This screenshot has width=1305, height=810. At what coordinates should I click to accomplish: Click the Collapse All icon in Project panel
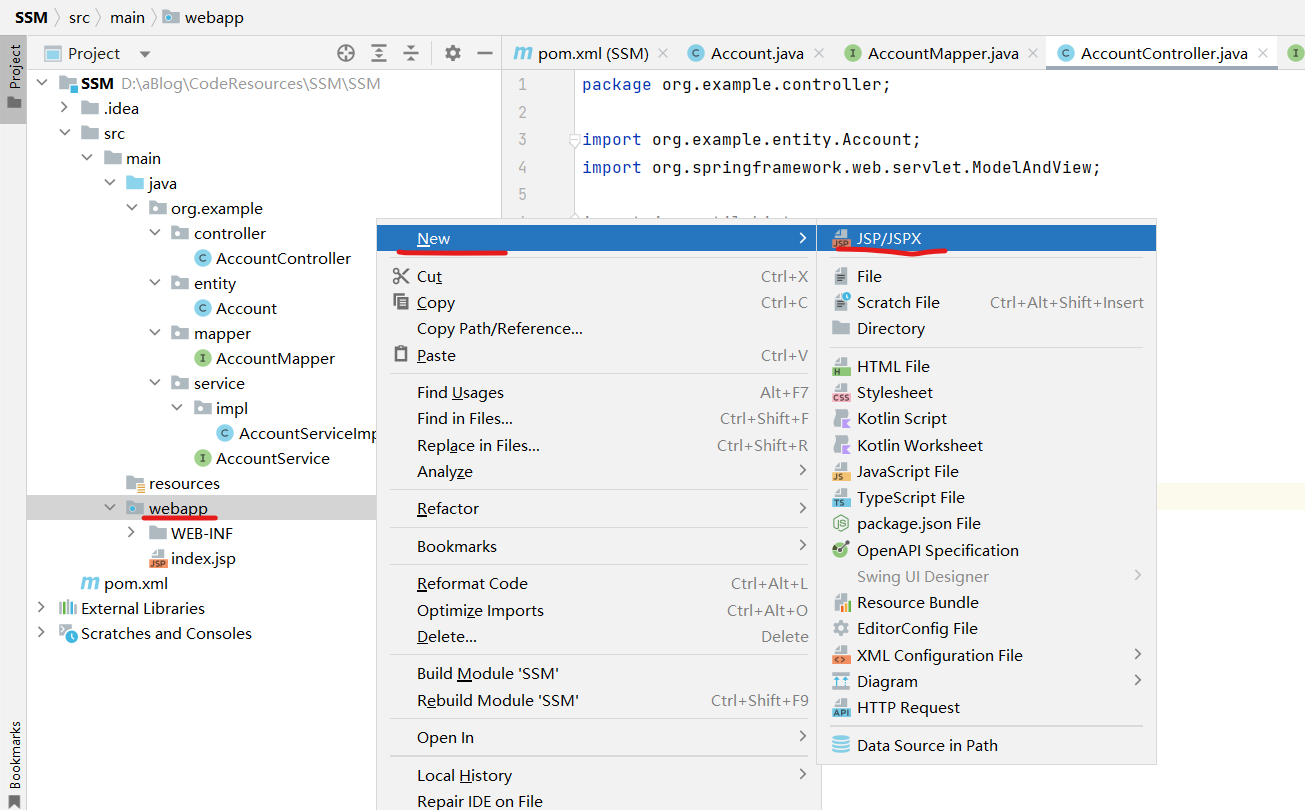(411, 53)
